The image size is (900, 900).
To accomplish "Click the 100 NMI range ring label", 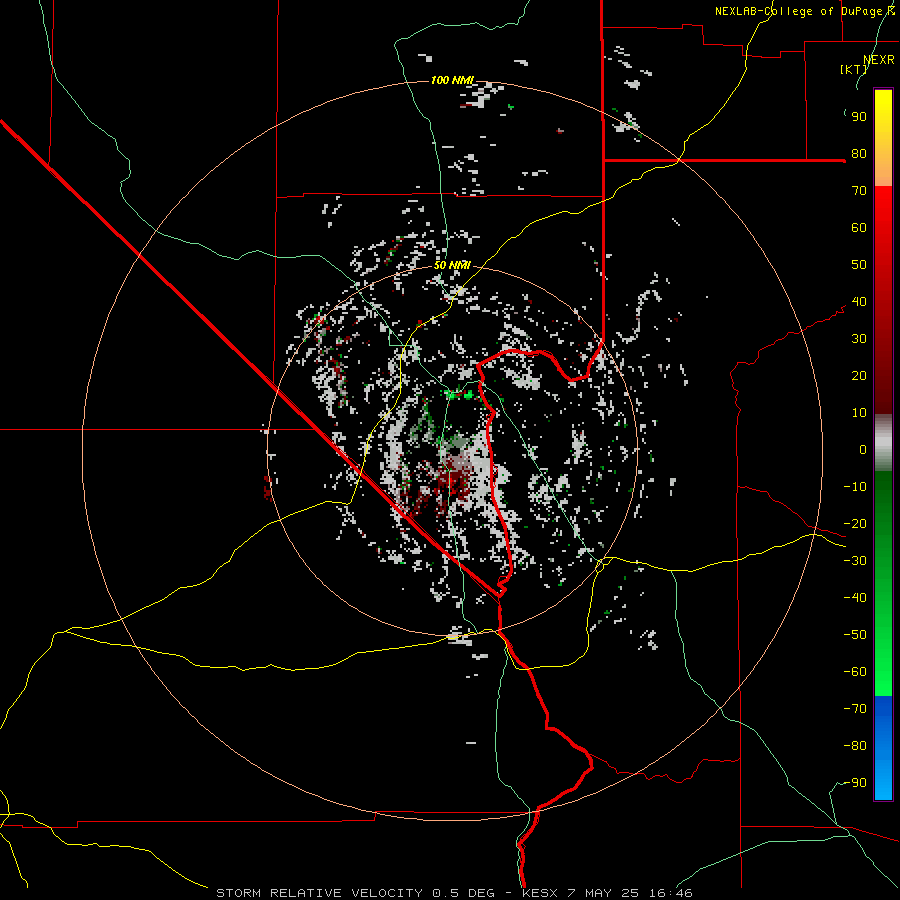I will [452, 80].
